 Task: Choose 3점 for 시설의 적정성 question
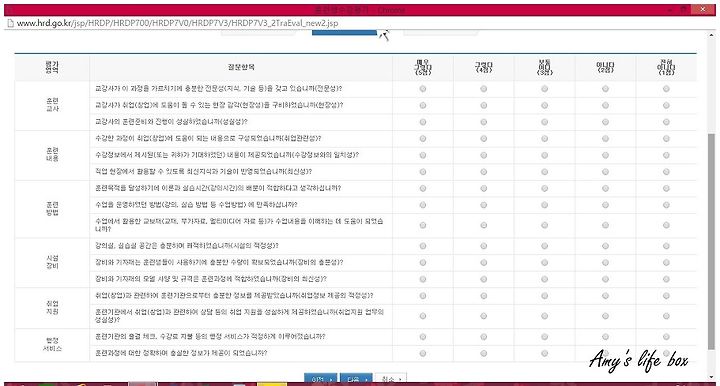pos(545,246)
